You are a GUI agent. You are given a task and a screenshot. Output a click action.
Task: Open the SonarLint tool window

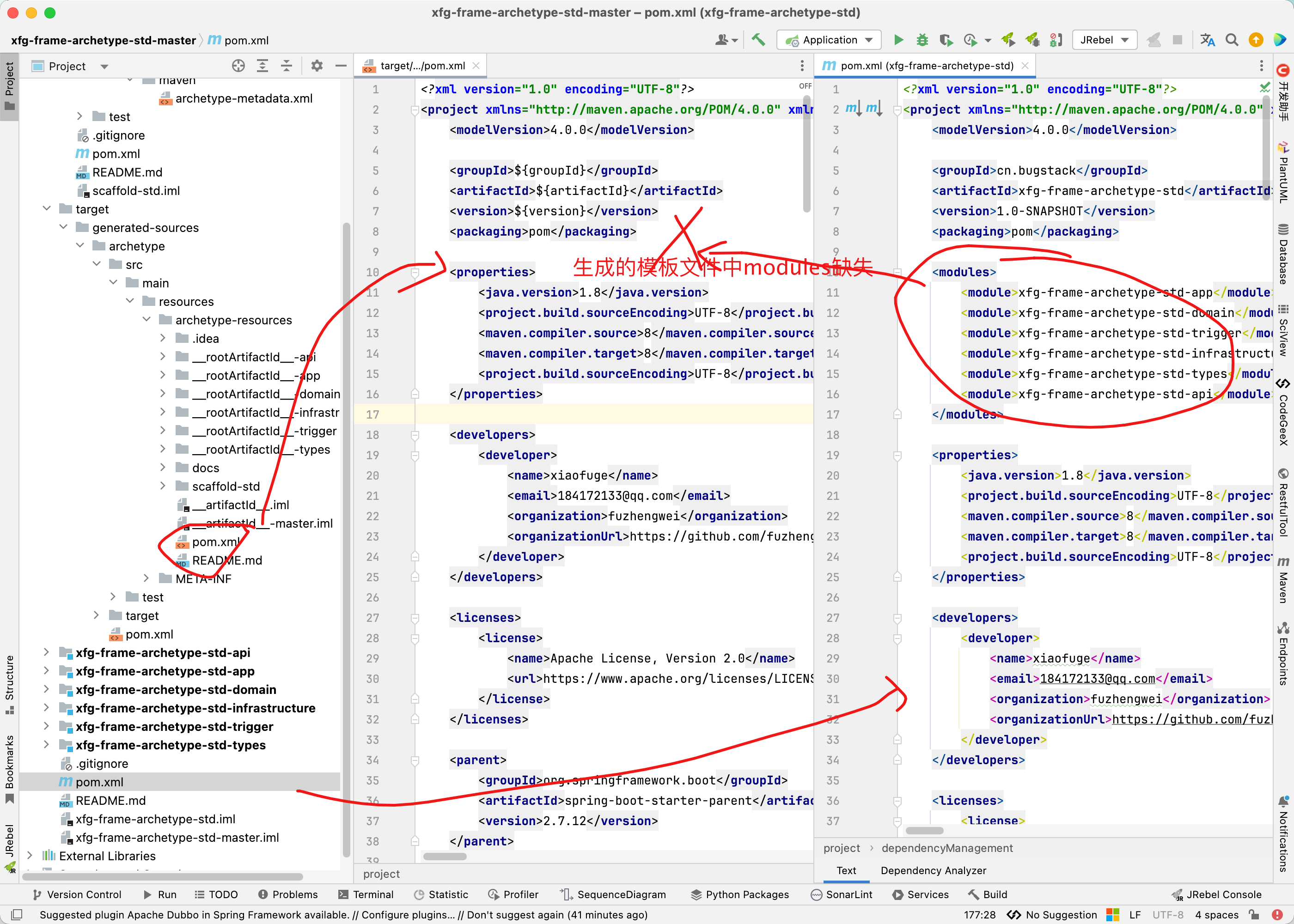point(841,894)
